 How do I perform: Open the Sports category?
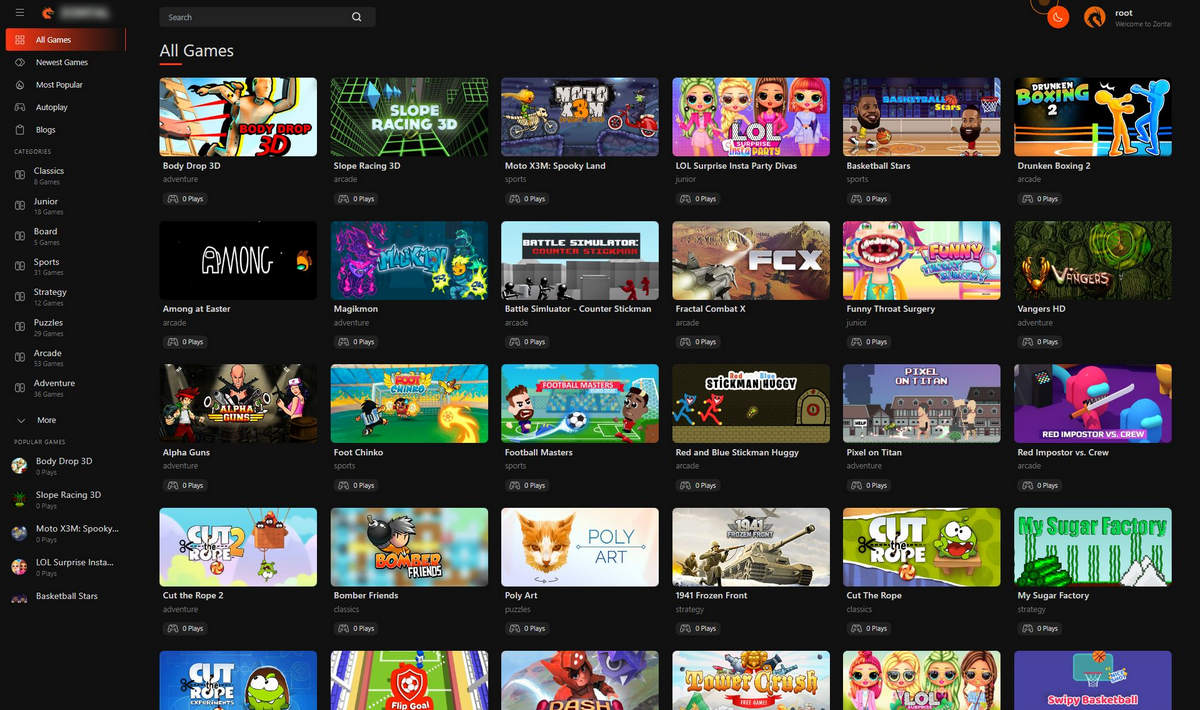coord(46,262)
